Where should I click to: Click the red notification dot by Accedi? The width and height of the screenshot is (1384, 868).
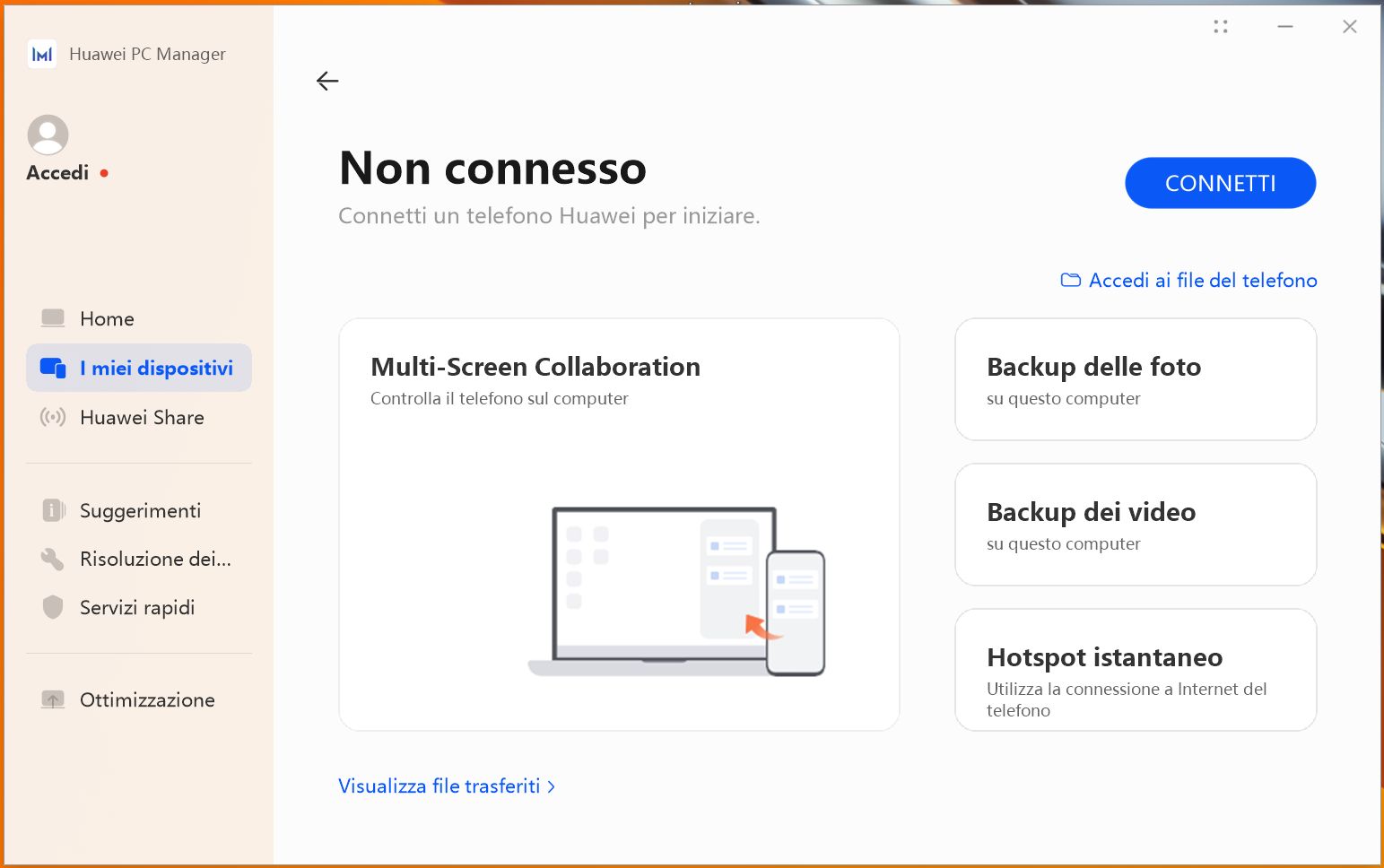tap(104, 173)
